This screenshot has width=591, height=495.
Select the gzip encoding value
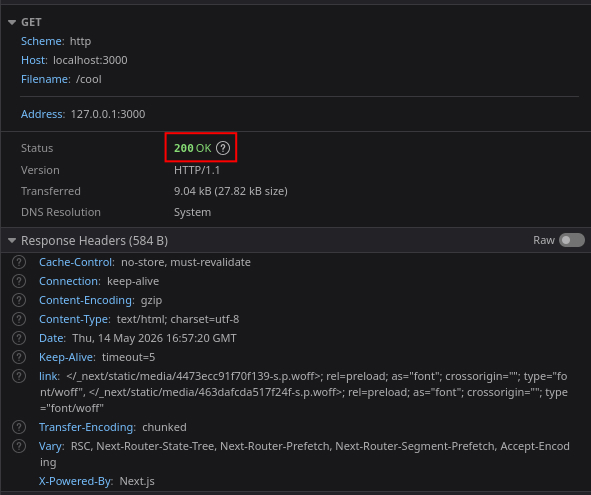(x=152, y=300)
